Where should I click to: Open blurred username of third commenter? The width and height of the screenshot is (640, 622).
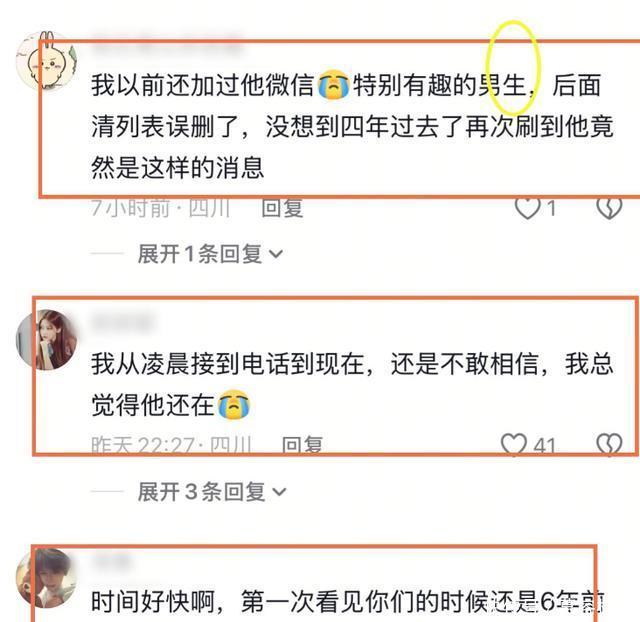(x=111, y=561)
